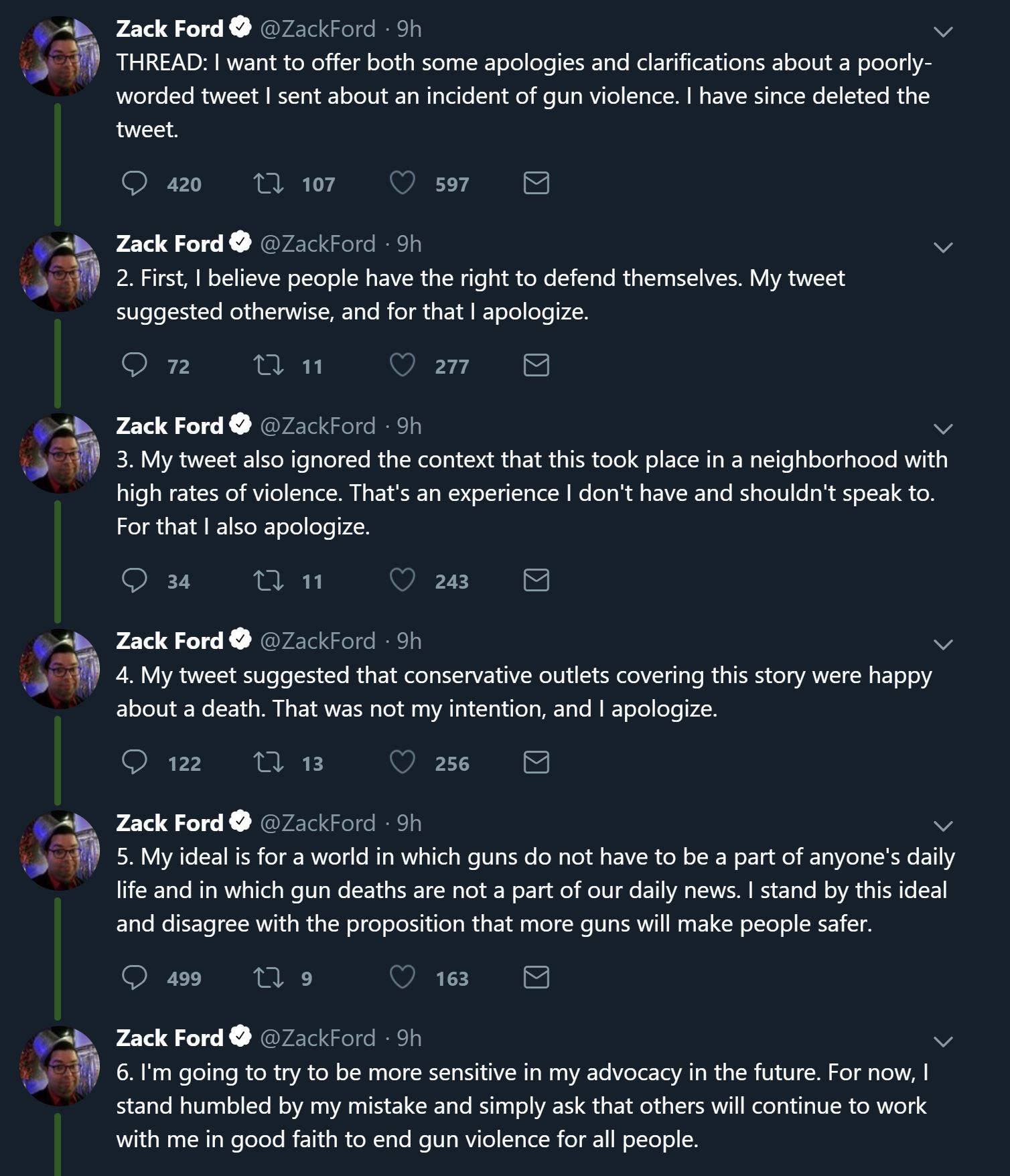The width and height of the screenshot is (1010, 1176).
Task: Open more options chevron on first tweet
Action: click(943, 31)
